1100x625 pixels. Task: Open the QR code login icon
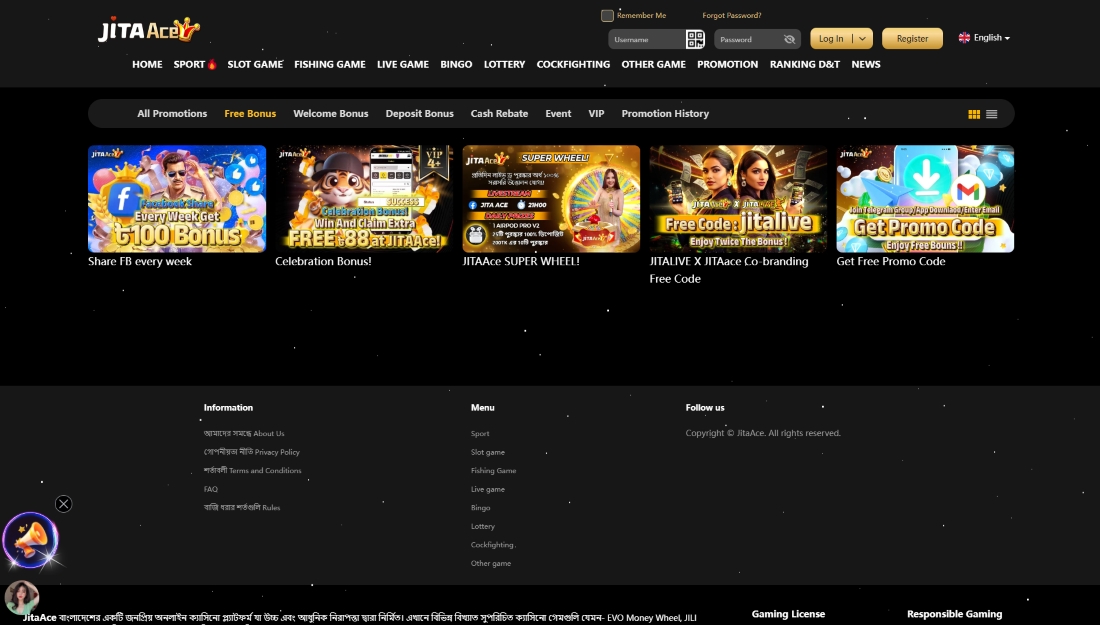pyautogui.click(x=695, y=39)
